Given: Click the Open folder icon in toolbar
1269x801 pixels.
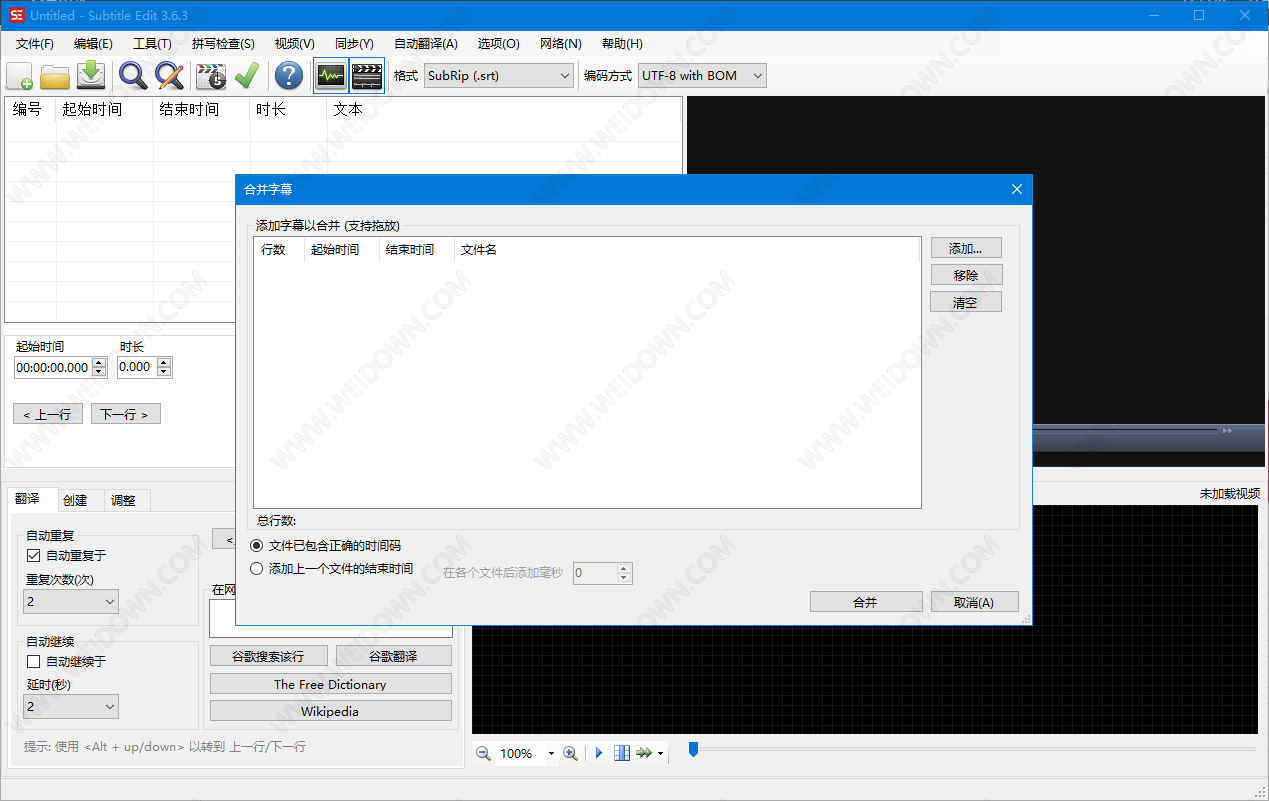Looking at the screenshot, I should (x=55, y=76).
